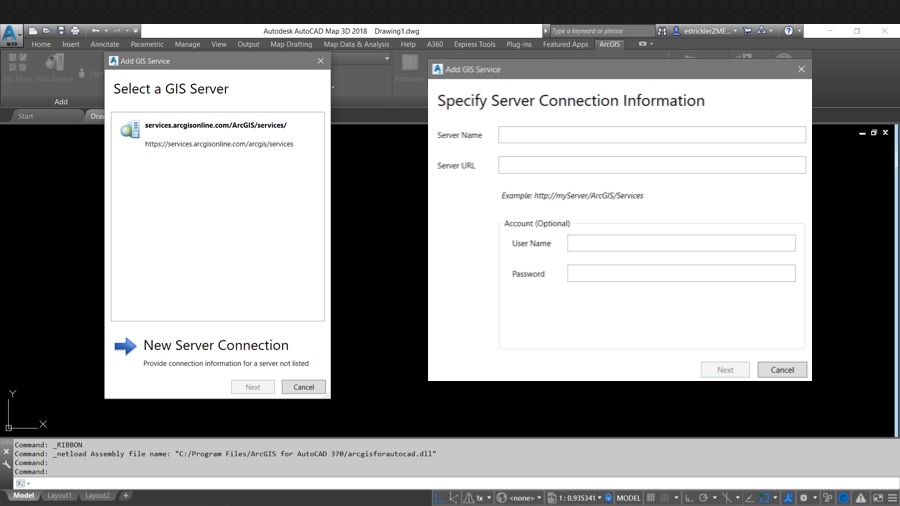
Task: Click Next in Specify Server Connection dialog
Action: tap(725, 370)
